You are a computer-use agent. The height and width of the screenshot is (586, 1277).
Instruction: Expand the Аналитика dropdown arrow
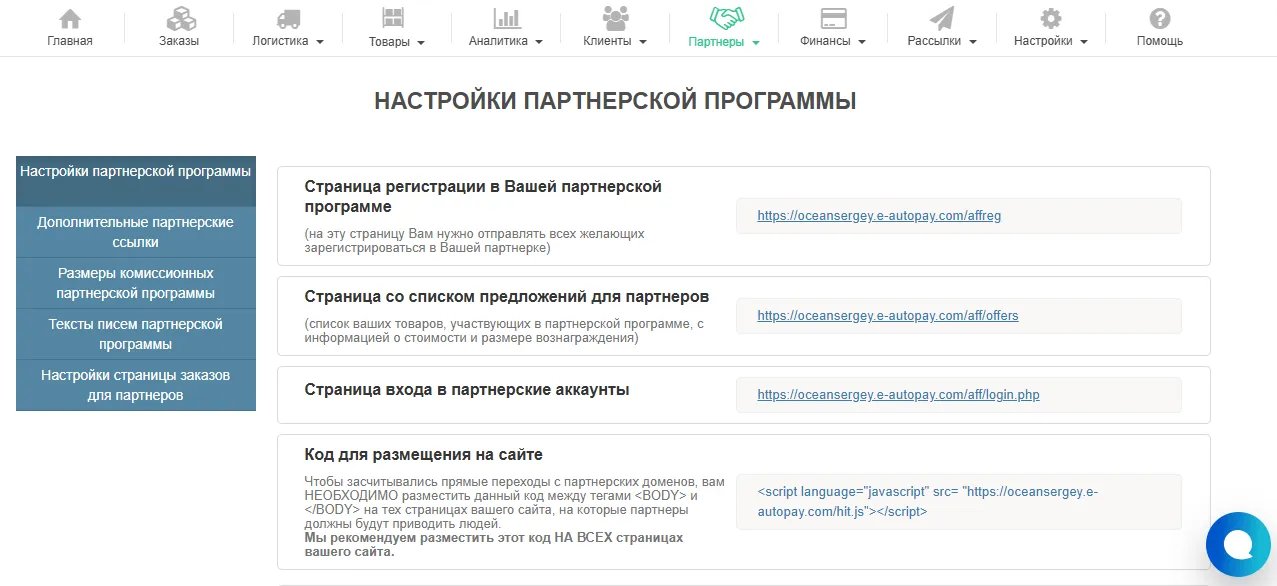(x=538, y=42)
